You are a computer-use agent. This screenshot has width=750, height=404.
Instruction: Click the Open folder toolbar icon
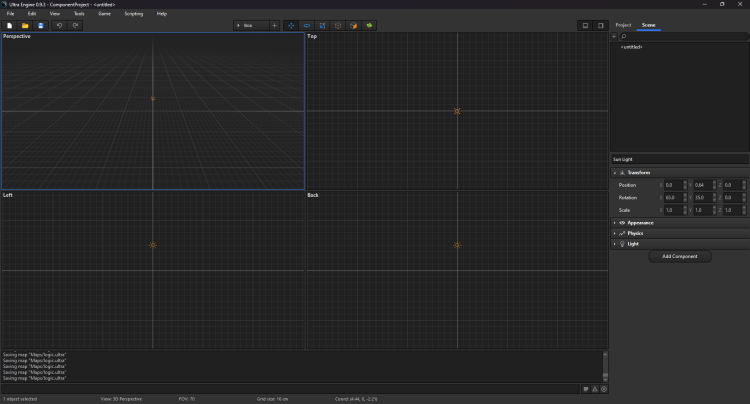point(25,25)
